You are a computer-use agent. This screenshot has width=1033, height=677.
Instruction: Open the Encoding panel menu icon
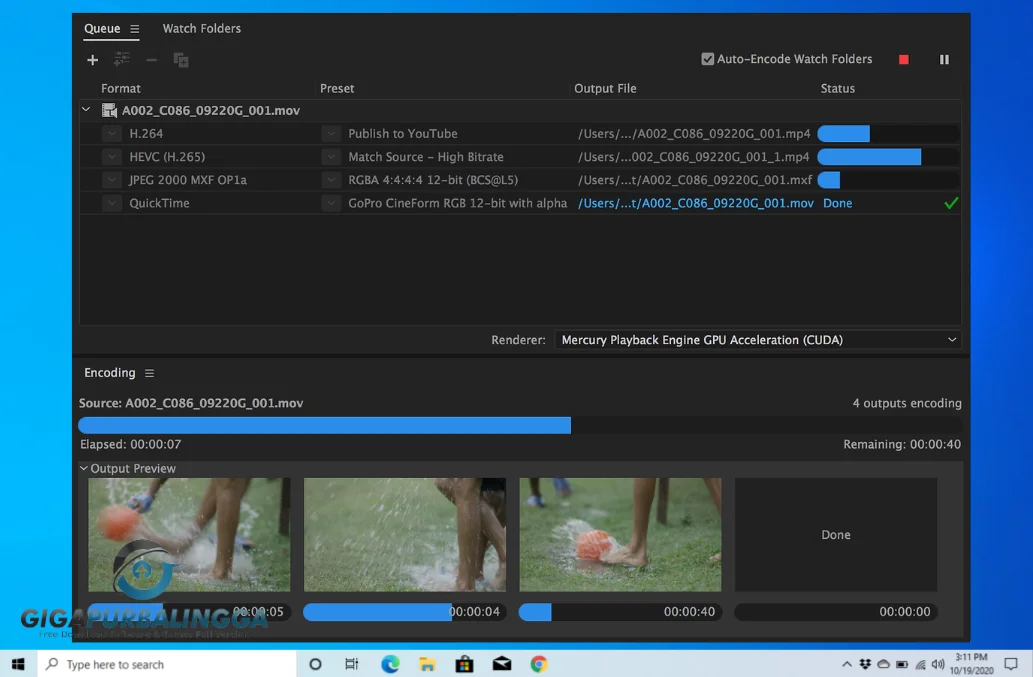pos(150,373)
